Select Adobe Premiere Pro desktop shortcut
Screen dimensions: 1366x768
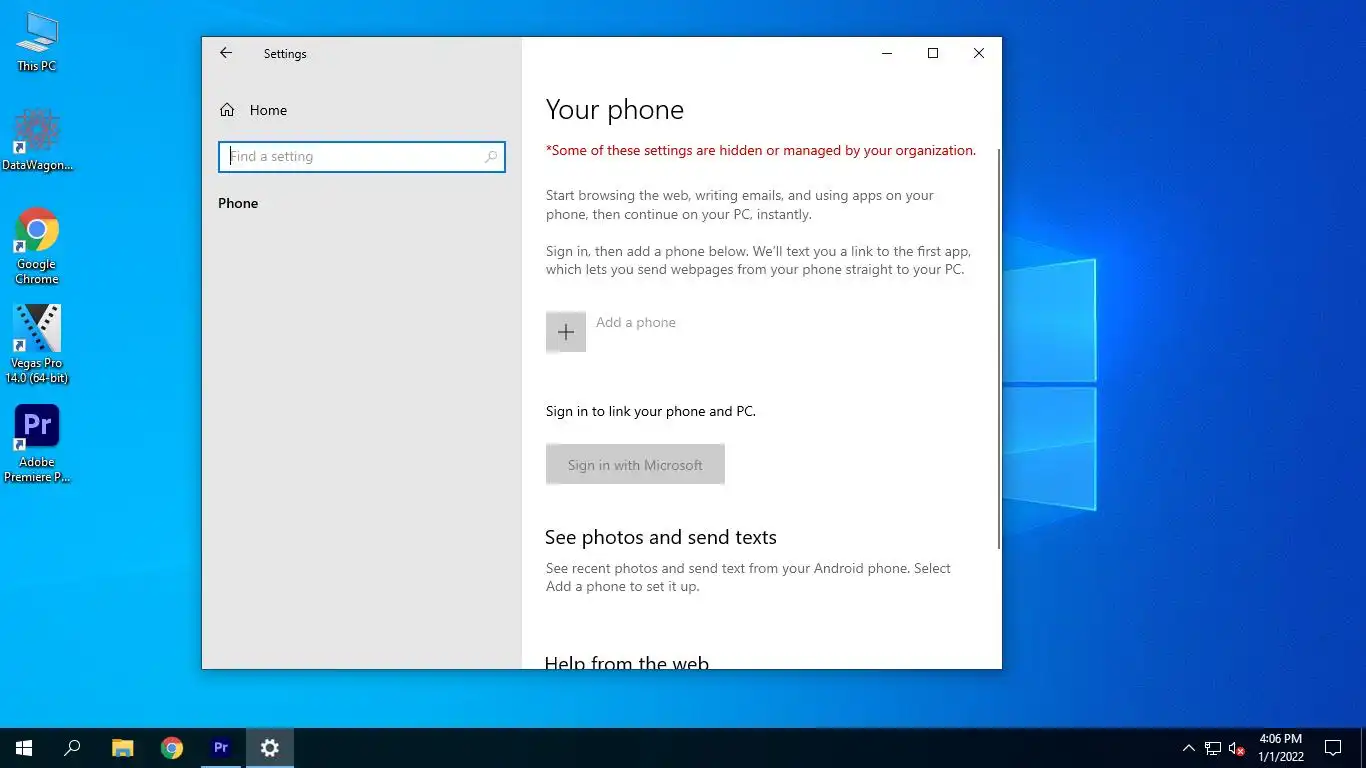click(x=37, y=444)
